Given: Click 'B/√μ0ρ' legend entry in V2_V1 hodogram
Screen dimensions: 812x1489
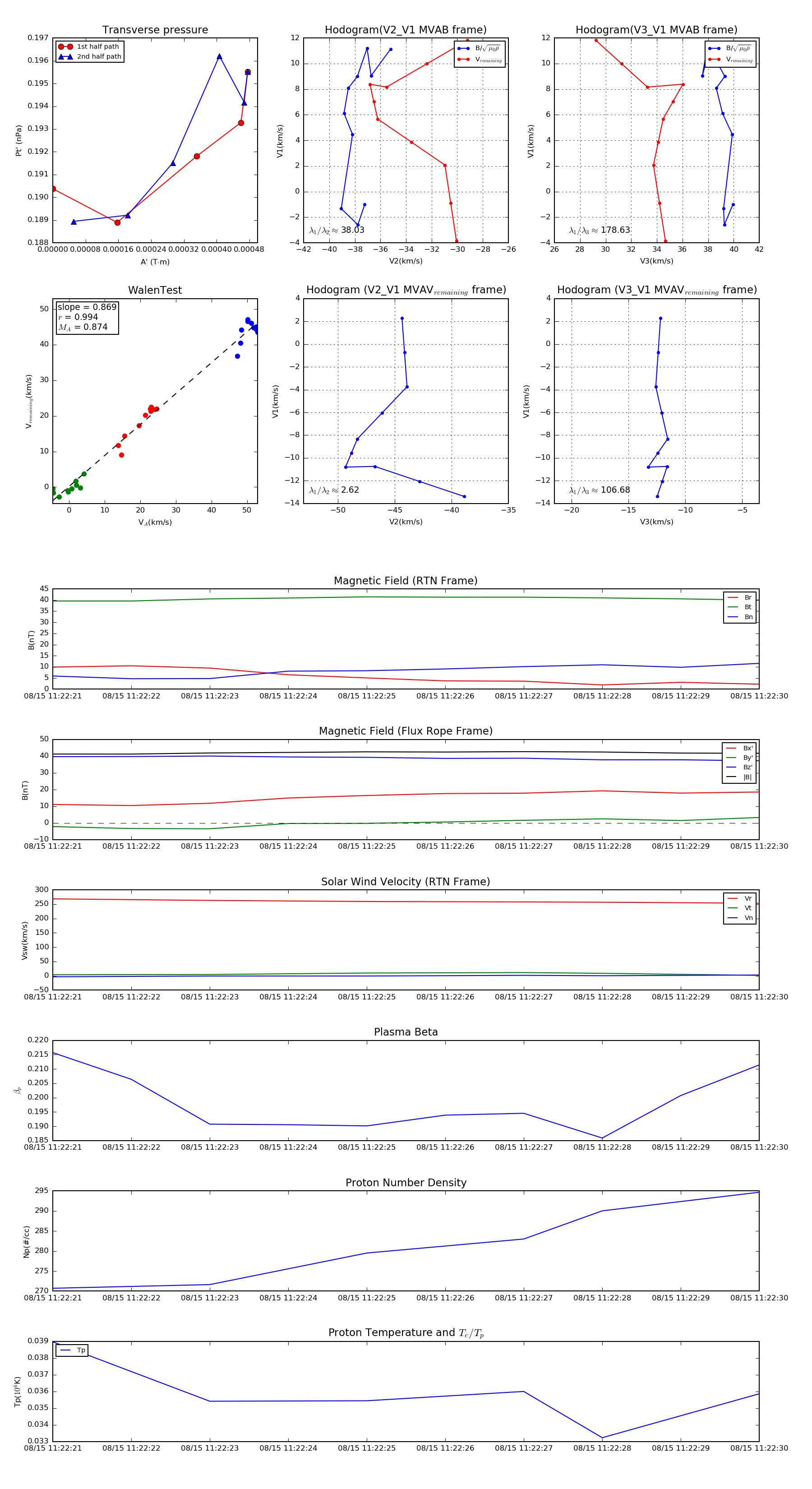Looking at the screenshot, I should click(479, 49).
